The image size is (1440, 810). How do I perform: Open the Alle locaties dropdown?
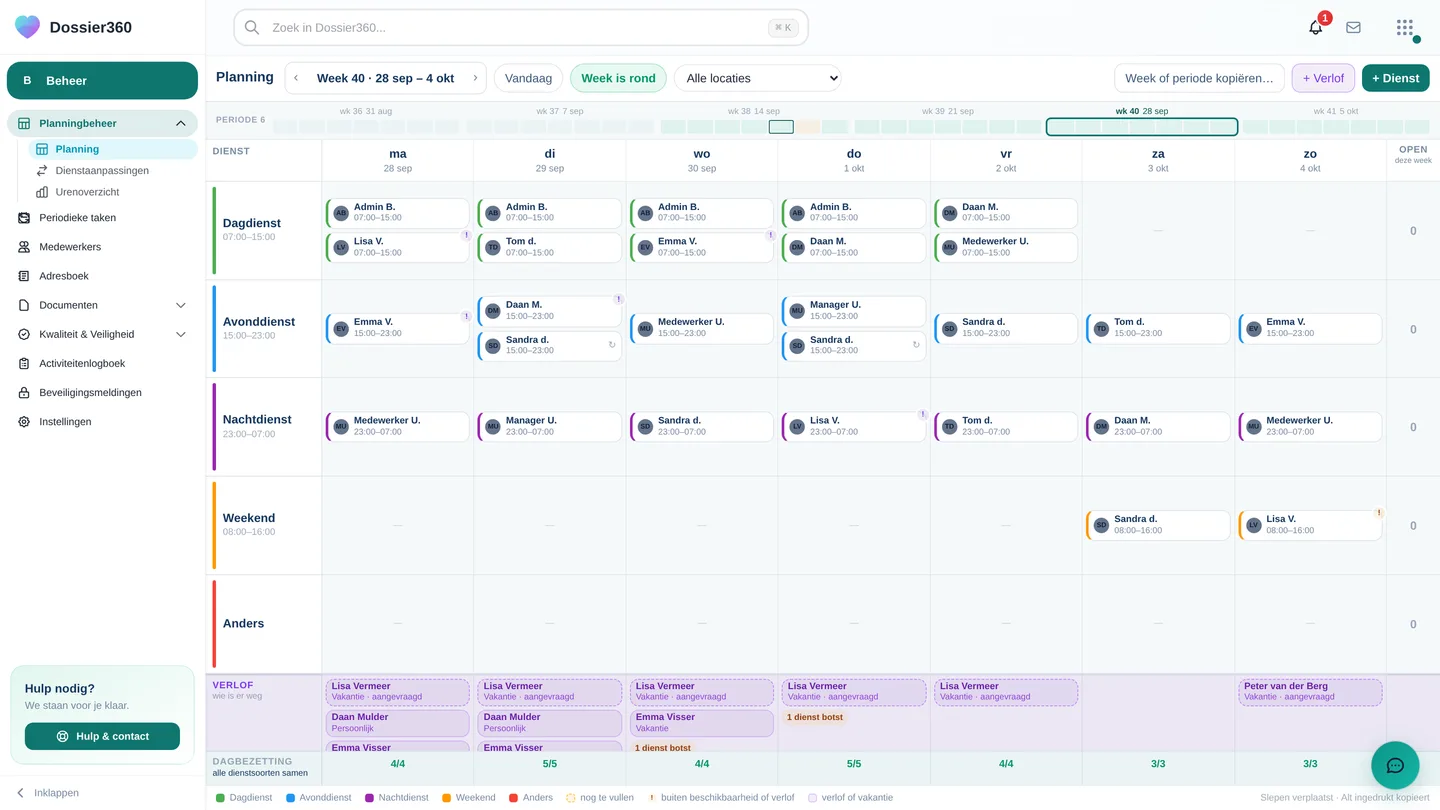(758, 78)
